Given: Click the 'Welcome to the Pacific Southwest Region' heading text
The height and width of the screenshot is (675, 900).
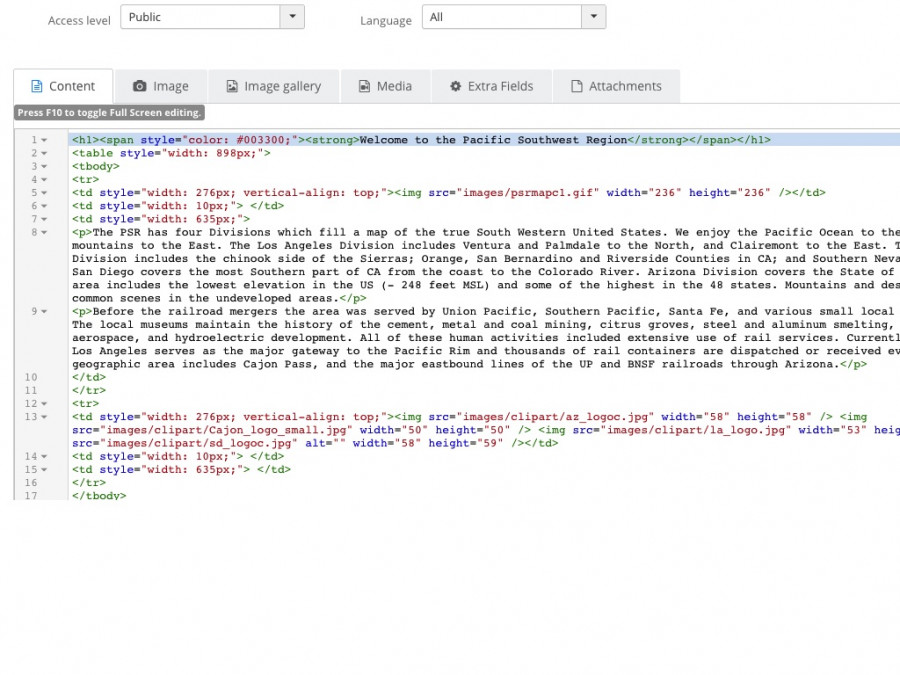Looking at the screenshot, I should (494, 139).
